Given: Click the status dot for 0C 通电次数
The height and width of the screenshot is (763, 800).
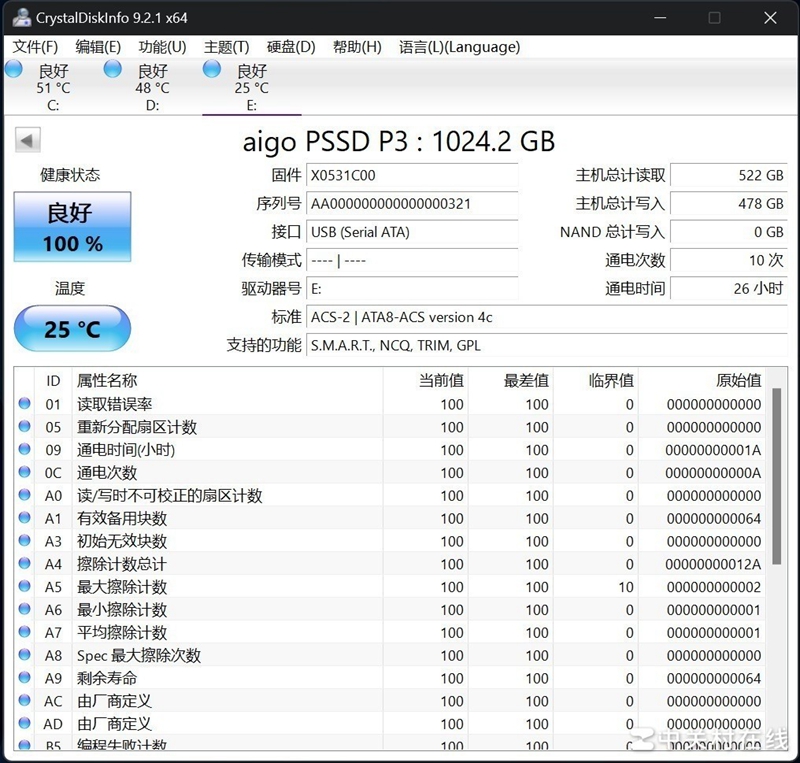Looking at the screenshot, I should click(x=24, y=472).
